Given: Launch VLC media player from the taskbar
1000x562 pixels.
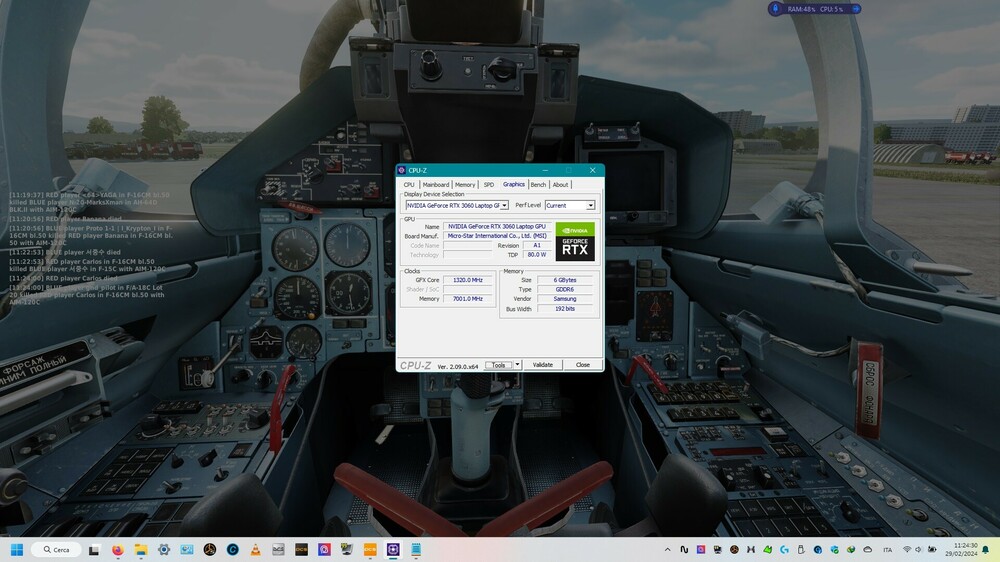Looking at the screenshot, I should coord(256,549).
